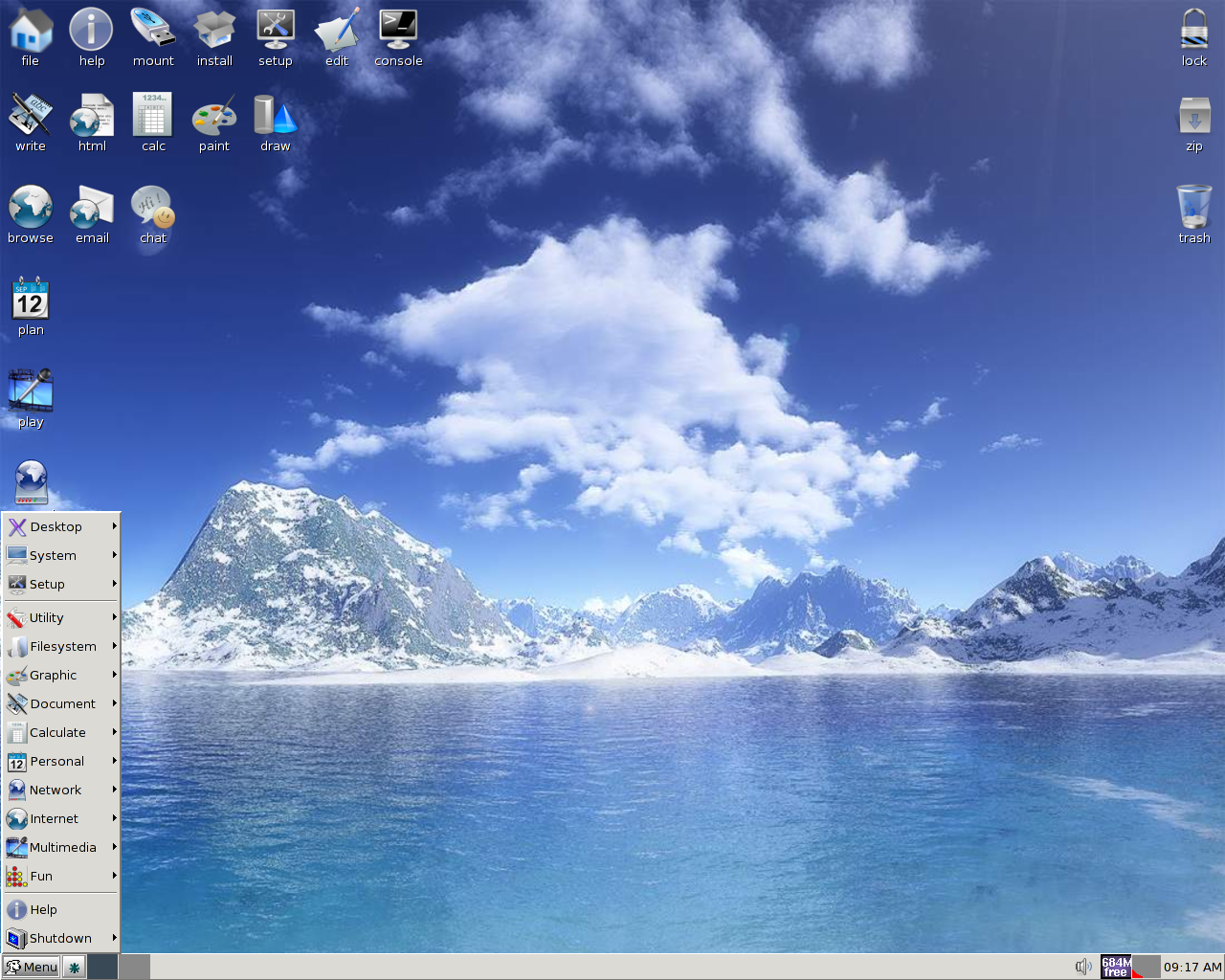
Task: Expand the Setup submenu in menu
Action: click(x=61, y=584)
